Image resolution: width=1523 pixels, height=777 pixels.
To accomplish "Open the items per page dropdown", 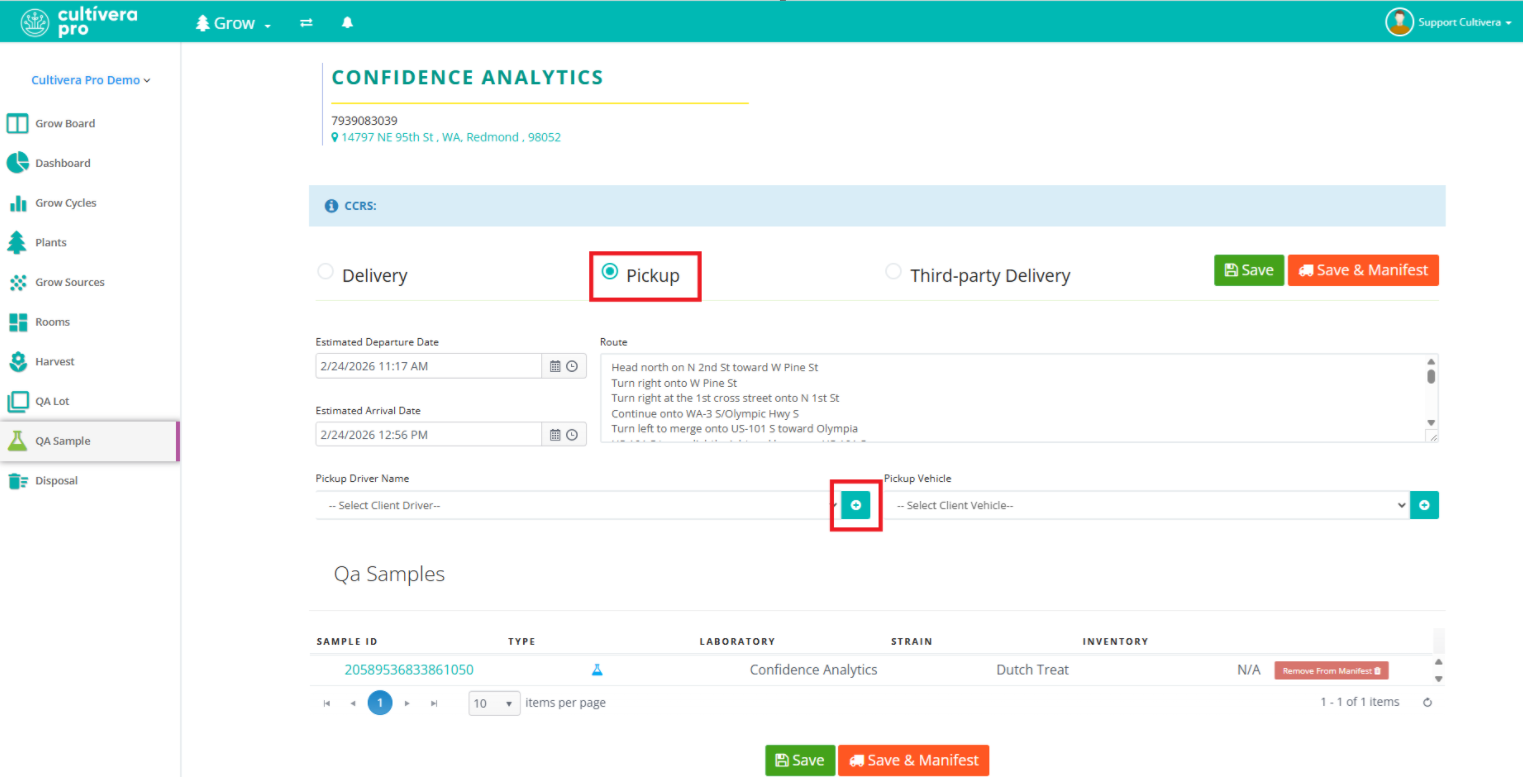I will (494, 703).
